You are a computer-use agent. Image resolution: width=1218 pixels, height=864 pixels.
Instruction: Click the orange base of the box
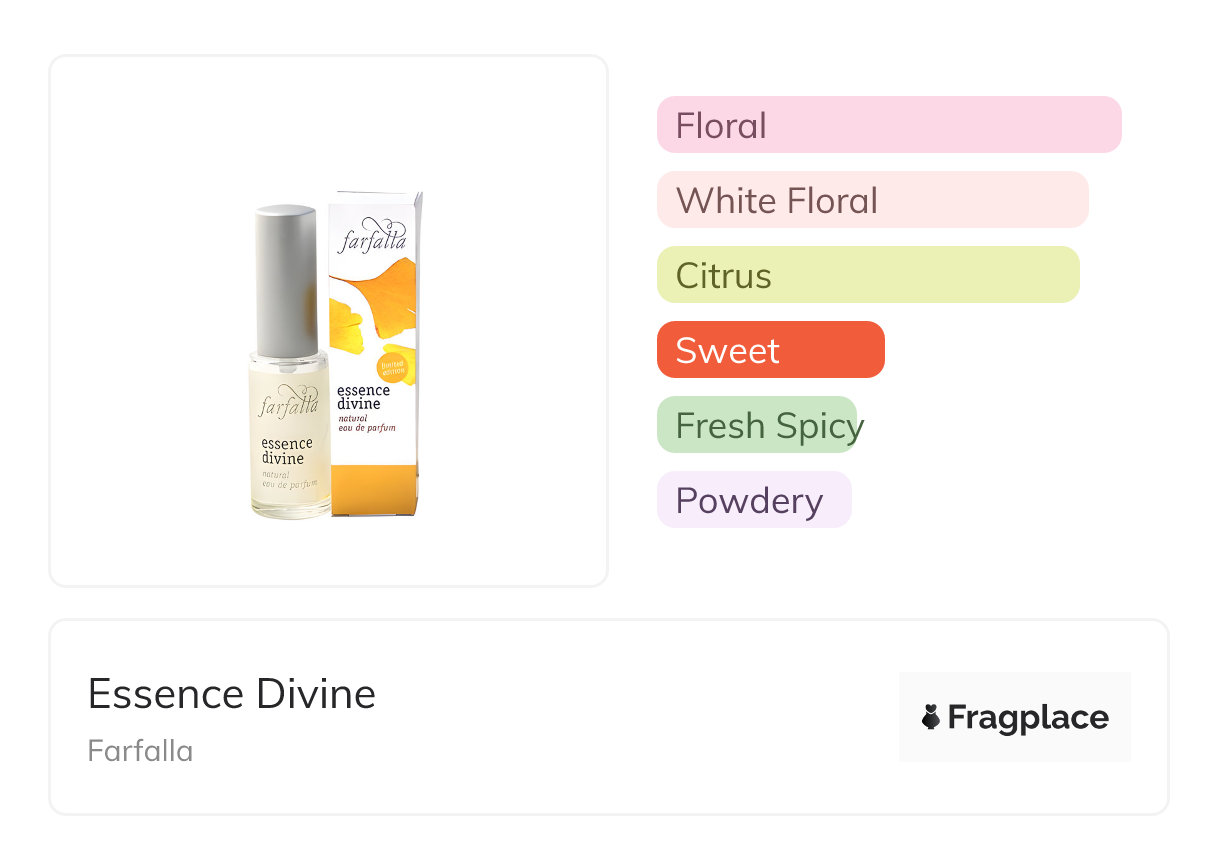[374, 490]
